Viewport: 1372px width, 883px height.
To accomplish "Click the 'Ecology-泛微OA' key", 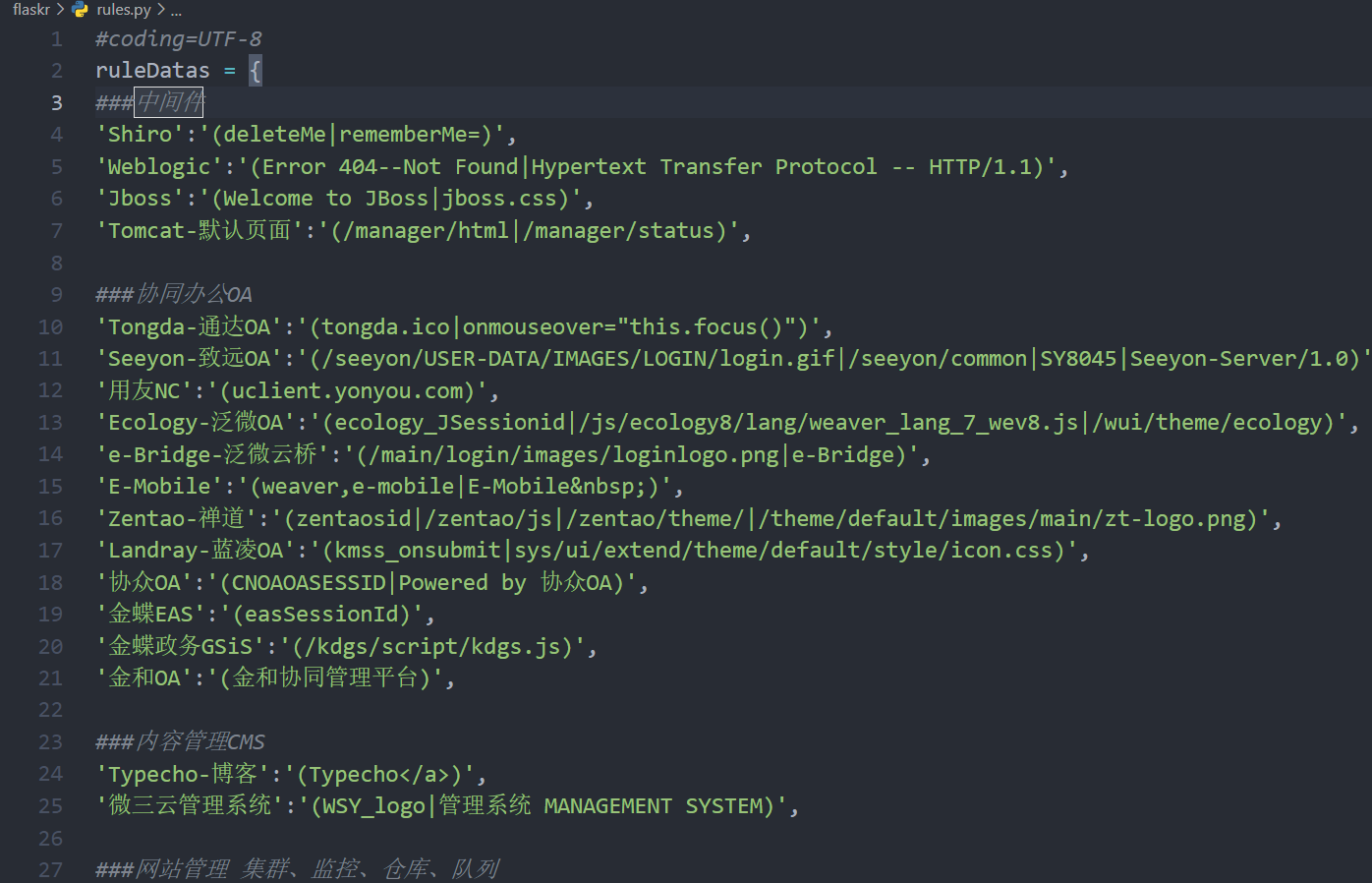I will click(x=196, y=423).
